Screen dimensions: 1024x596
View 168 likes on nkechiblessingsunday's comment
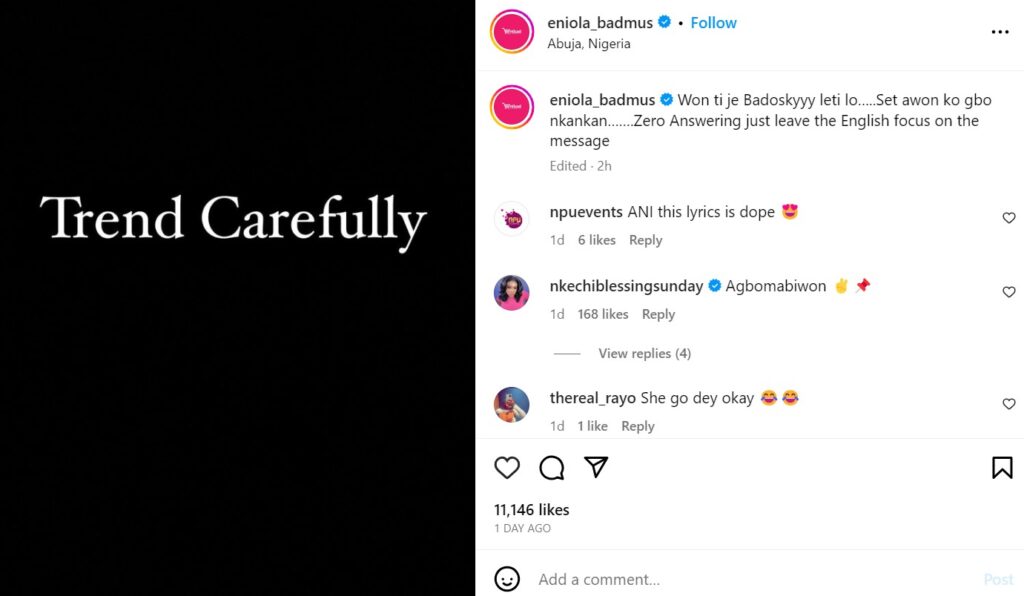click(x=603, y=314)
